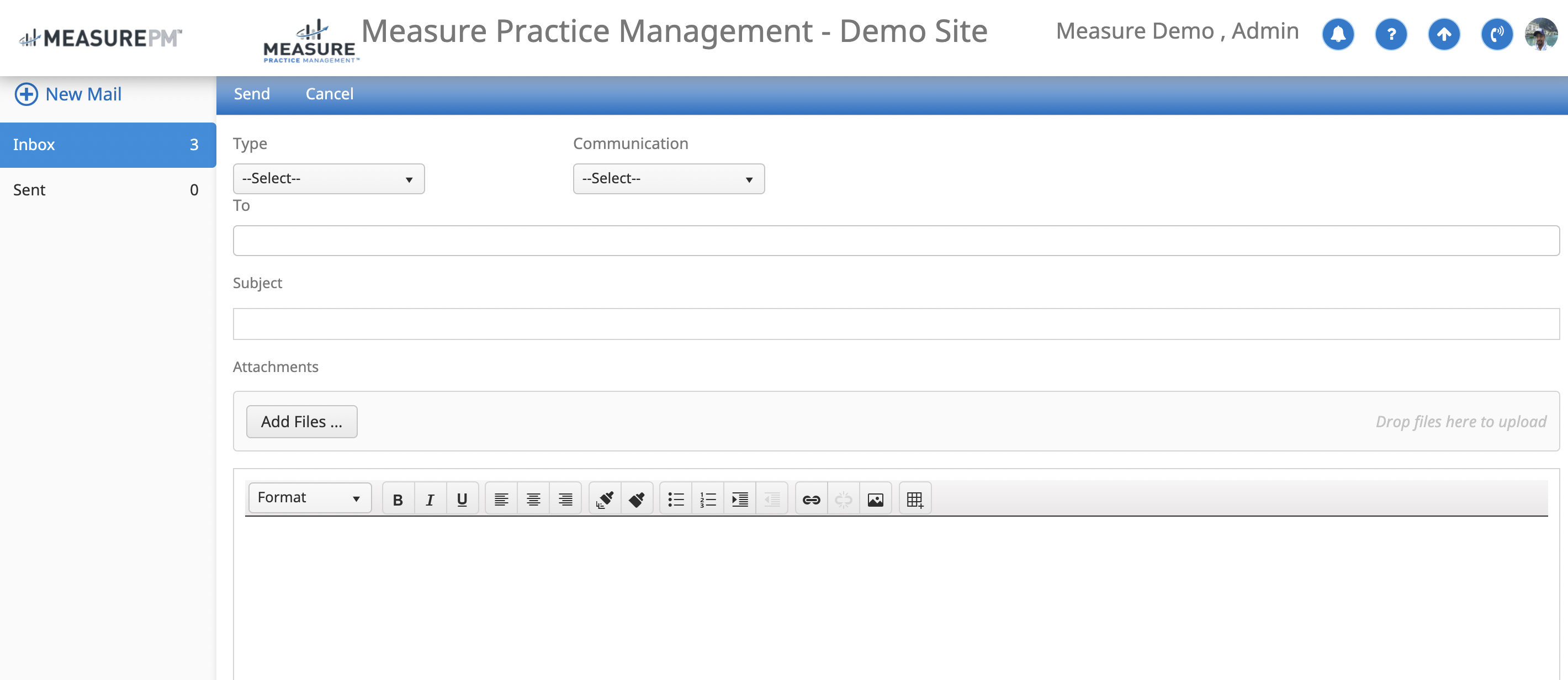
Task: Click the notifications bell icon
Action: click(1338, 34)
